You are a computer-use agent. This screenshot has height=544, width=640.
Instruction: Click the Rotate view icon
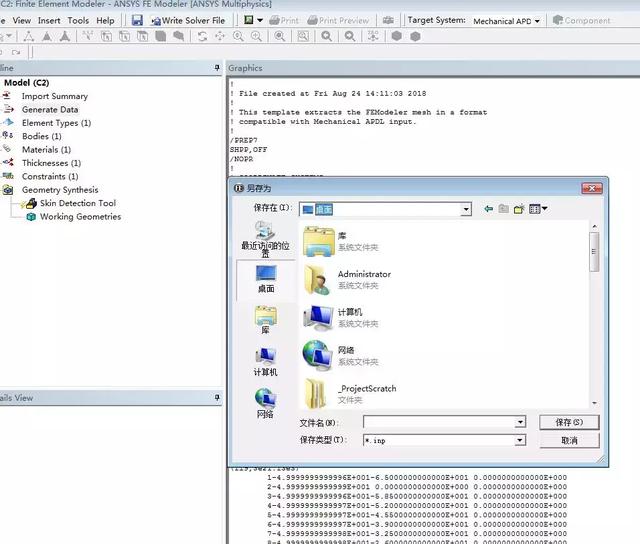coord(202,36)
